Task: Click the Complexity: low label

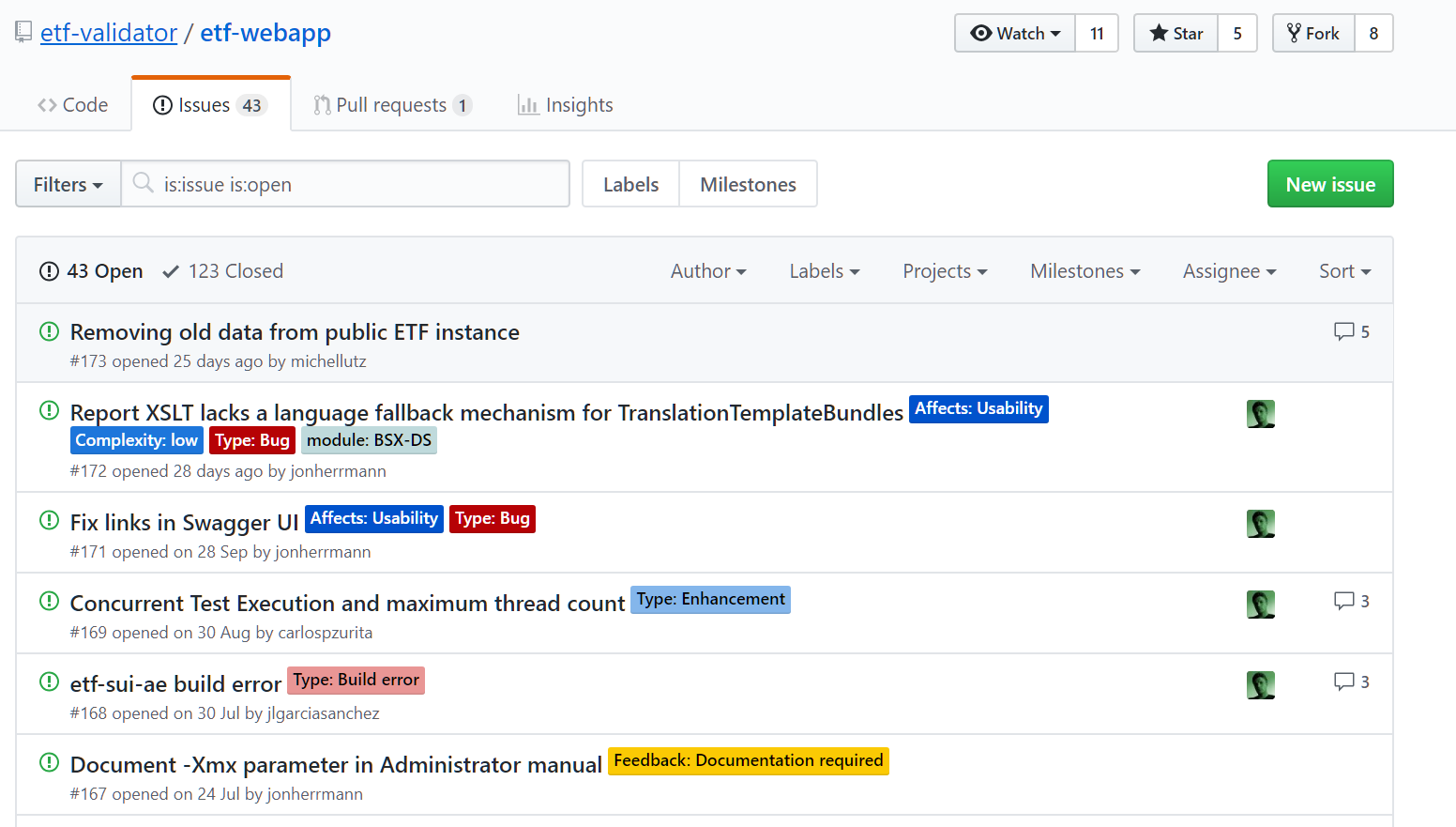Action: pyautogui.click(x=137, y=440)
